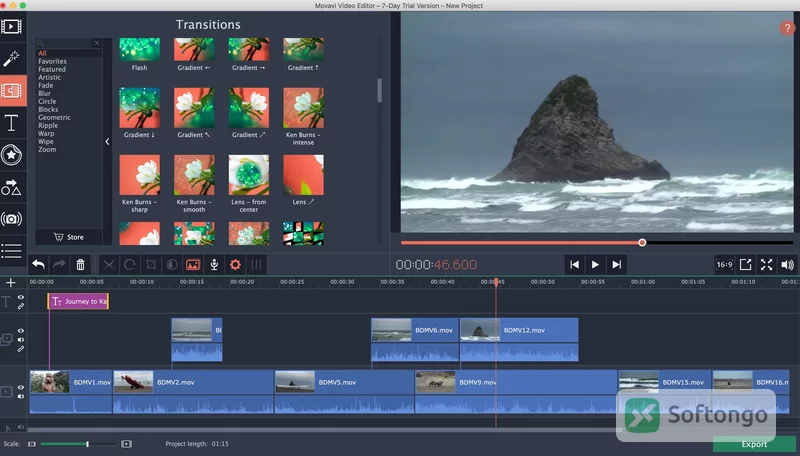Open the Stickers star tab
Screen dimensions: 800x456
[x=11, y=155]
